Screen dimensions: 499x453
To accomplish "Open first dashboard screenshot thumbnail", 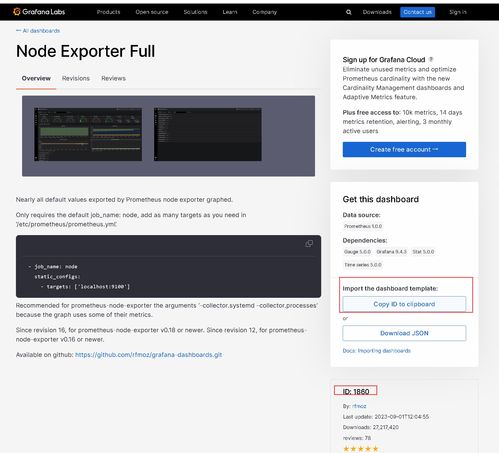I will click(x=88, y=134).
